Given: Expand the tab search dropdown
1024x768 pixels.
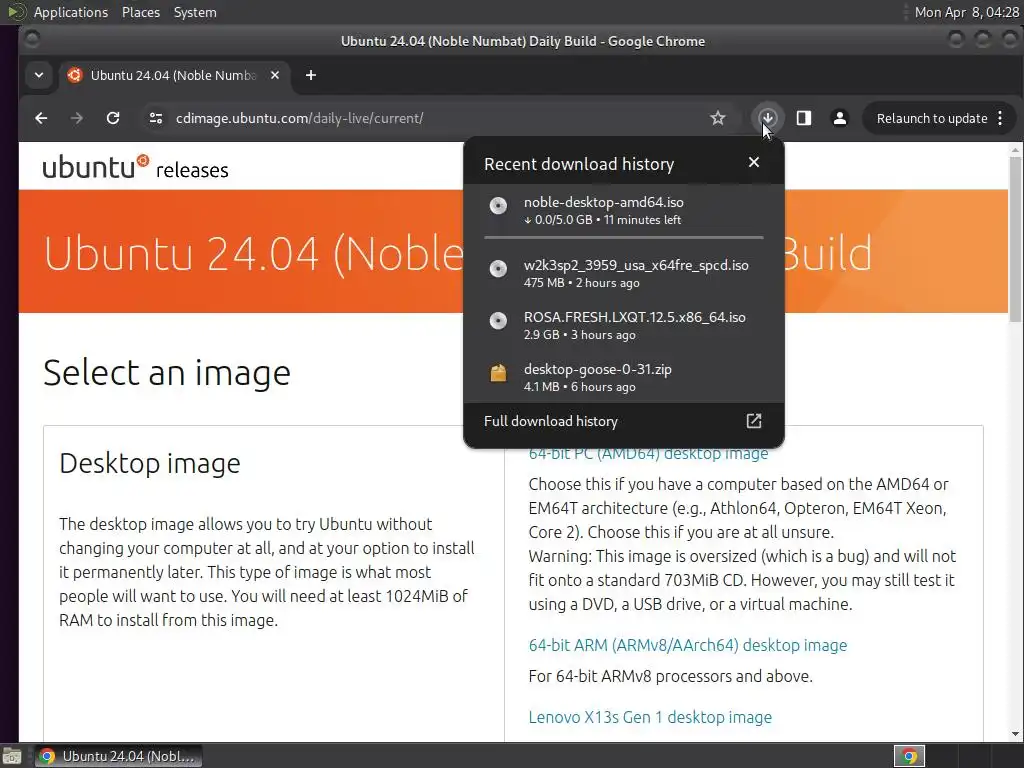Looking at the screenshot, I should (x=39, y=75).
